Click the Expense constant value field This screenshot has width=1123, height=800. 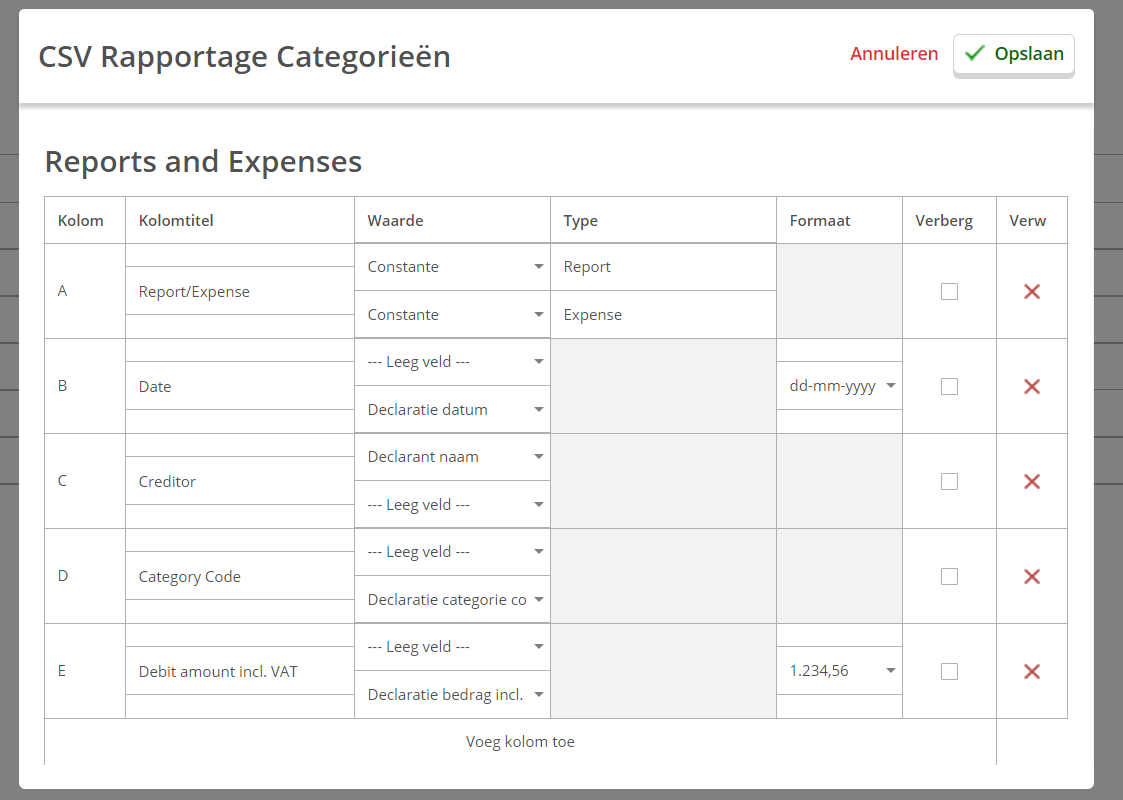[x=662, y=315]
